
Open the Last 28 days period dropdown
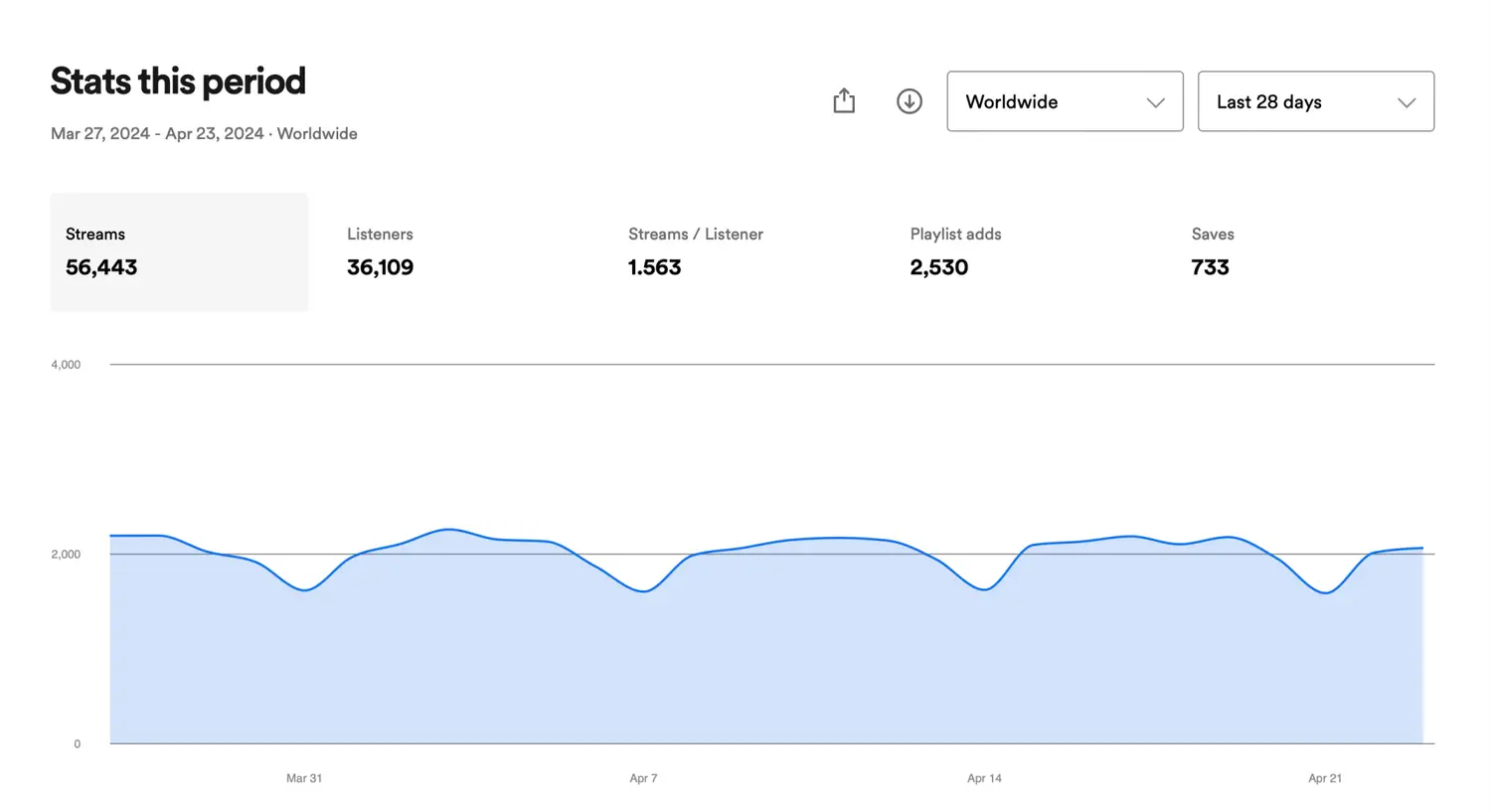[1315, 101]
